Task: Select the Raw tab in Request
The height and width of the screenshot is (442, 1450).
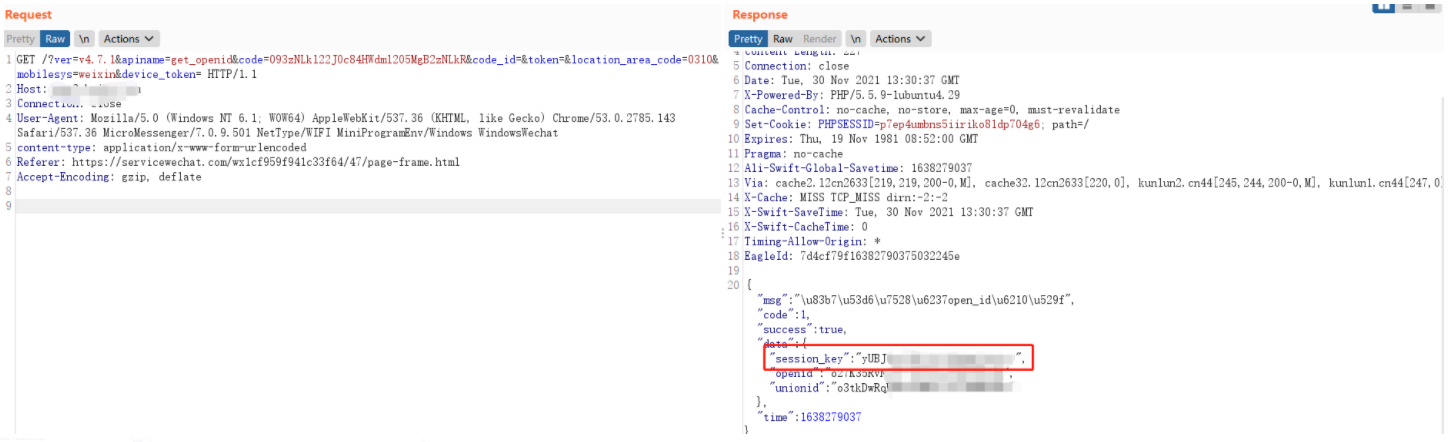Action: (x=55, y=39)
